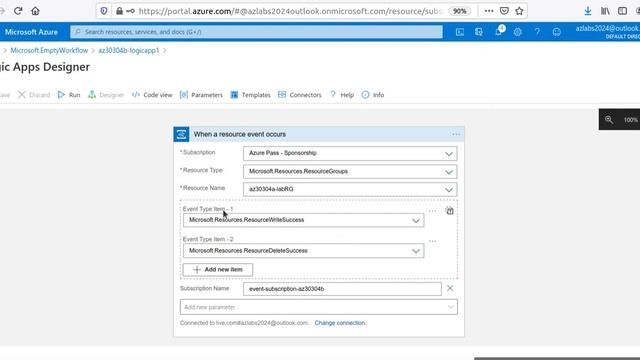Open the Event Type Item 2 ellipsis

(x=432, y=241)
